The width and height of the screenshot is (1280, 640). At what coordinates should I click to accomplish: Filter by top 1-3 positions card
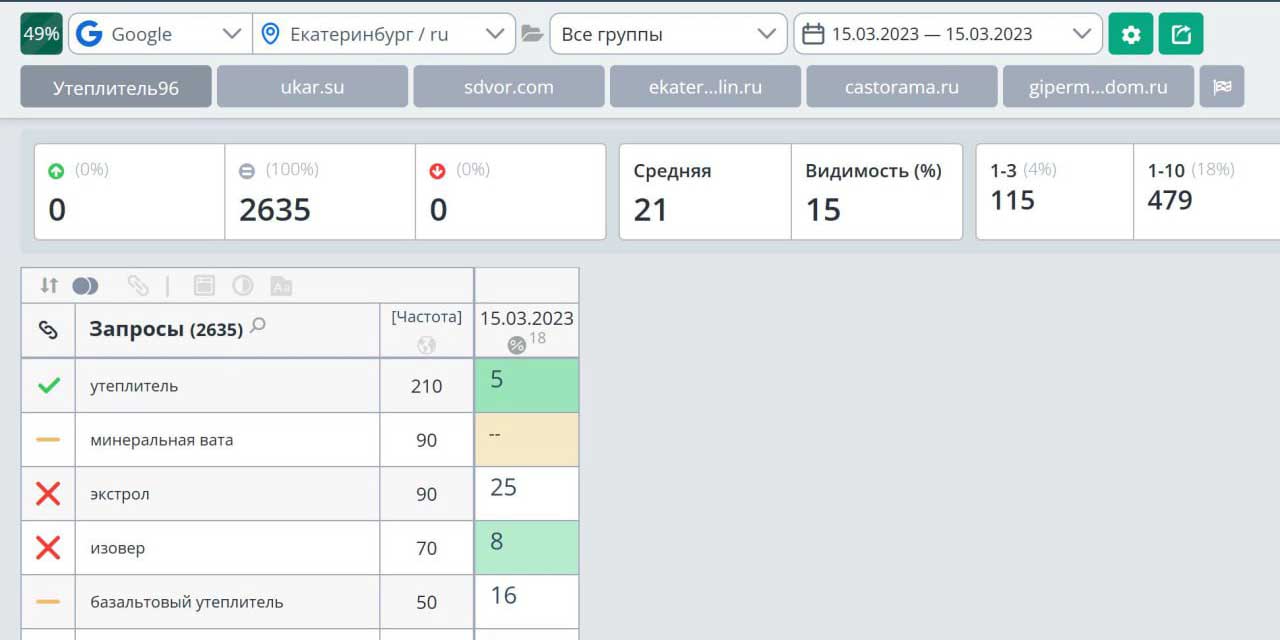coord(1055,192)
